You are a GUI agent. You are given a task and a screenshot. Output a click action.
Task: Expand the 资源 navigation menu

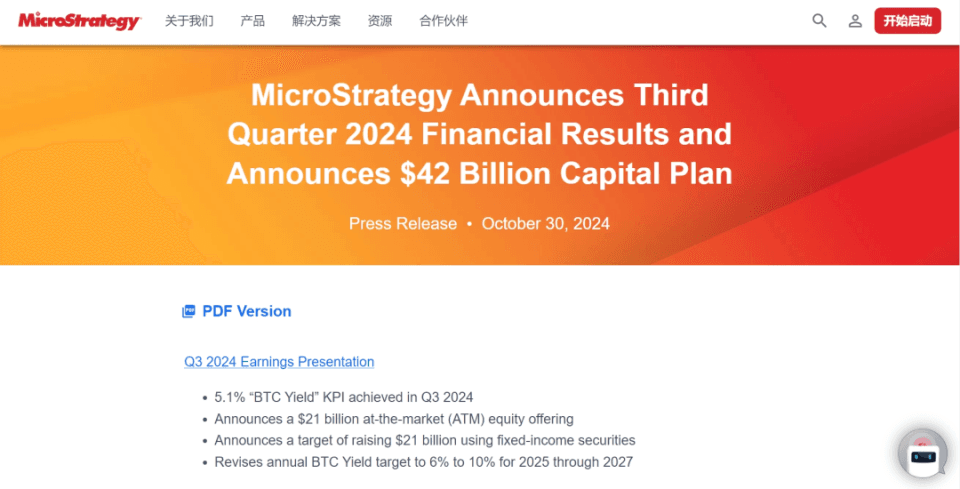click(x=380, y=21)
